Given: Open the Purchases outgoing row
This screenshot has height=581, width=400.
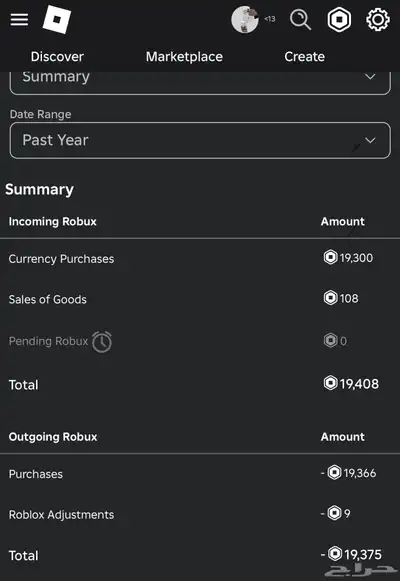Looking at the screenshot, I should (x=200, y=474).
